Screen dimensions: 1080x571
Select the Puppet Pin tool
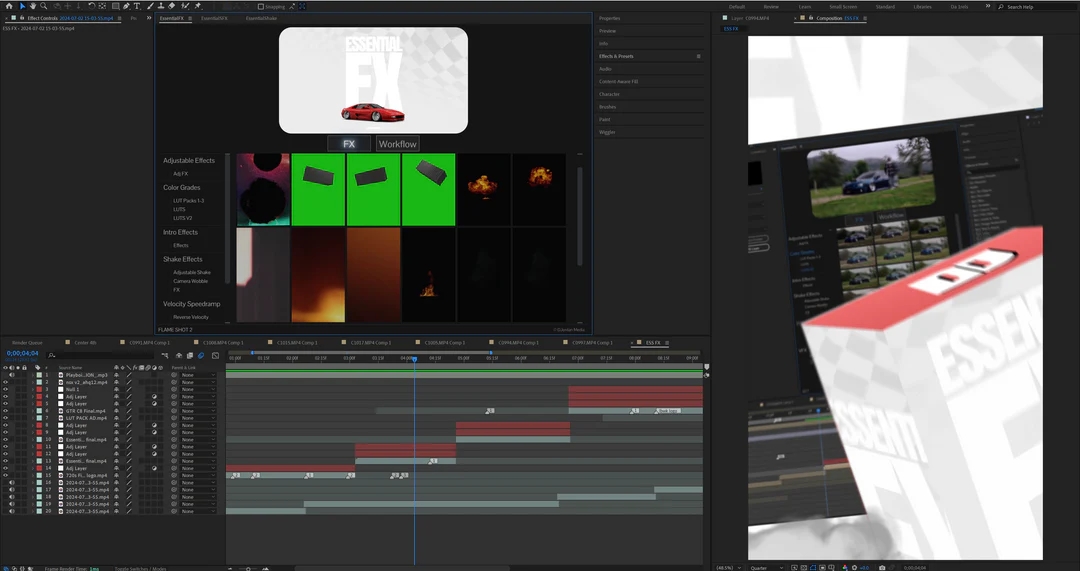197,6
